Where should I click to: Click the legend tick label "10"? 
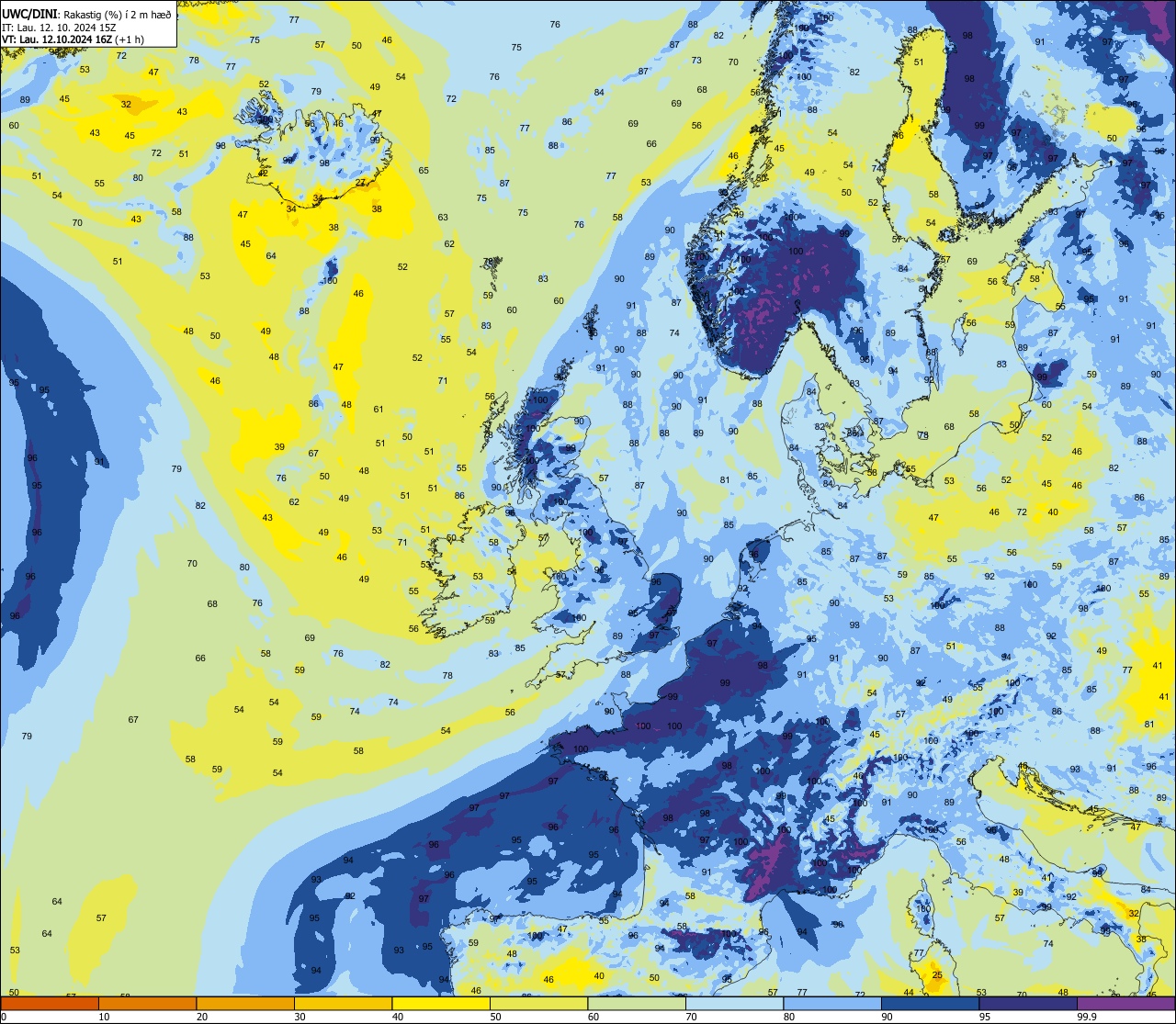tap(105, 1016)
